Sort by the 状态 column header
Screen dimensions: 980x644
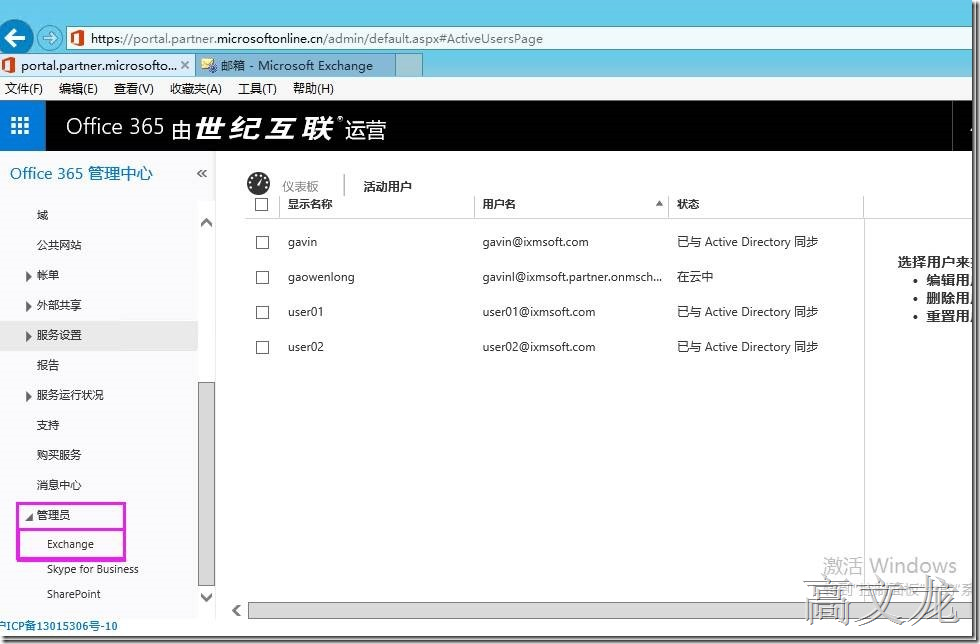[688, 204]
